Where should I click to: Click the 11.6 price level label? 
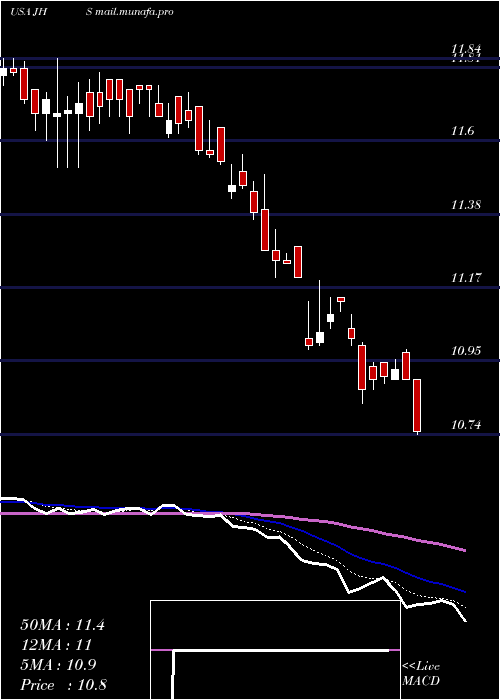pos(463,131)
